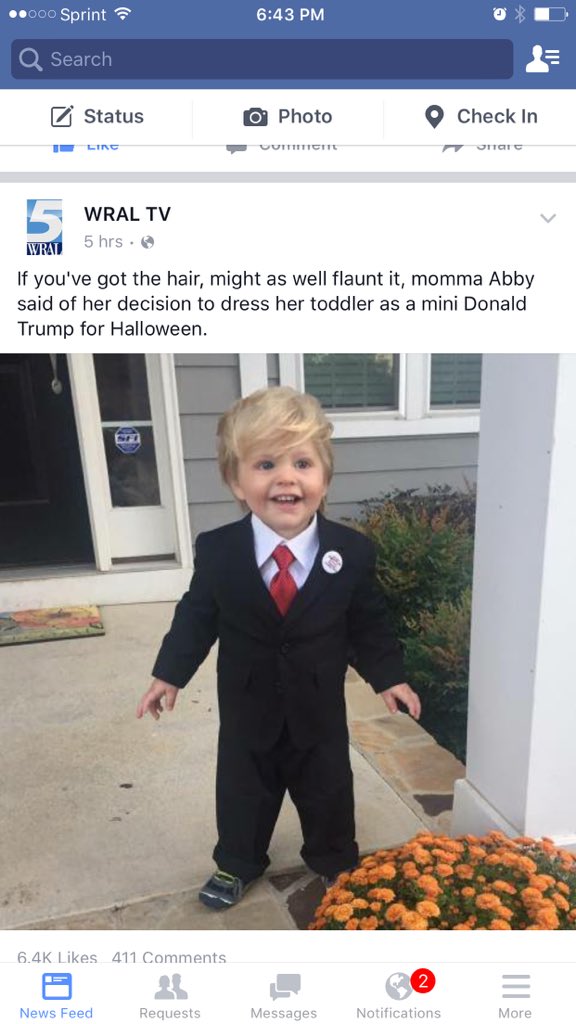Viewport: 576px width, 1024px height.
Task: Open the toddler costume photo
Action: coord(288,641)
